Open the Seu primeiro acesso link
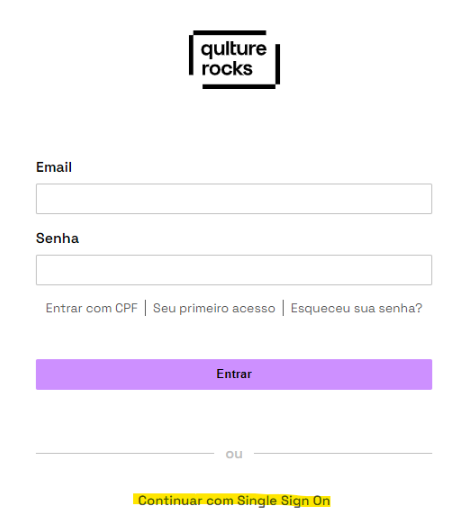470x519 pixels. pos(214,308)
